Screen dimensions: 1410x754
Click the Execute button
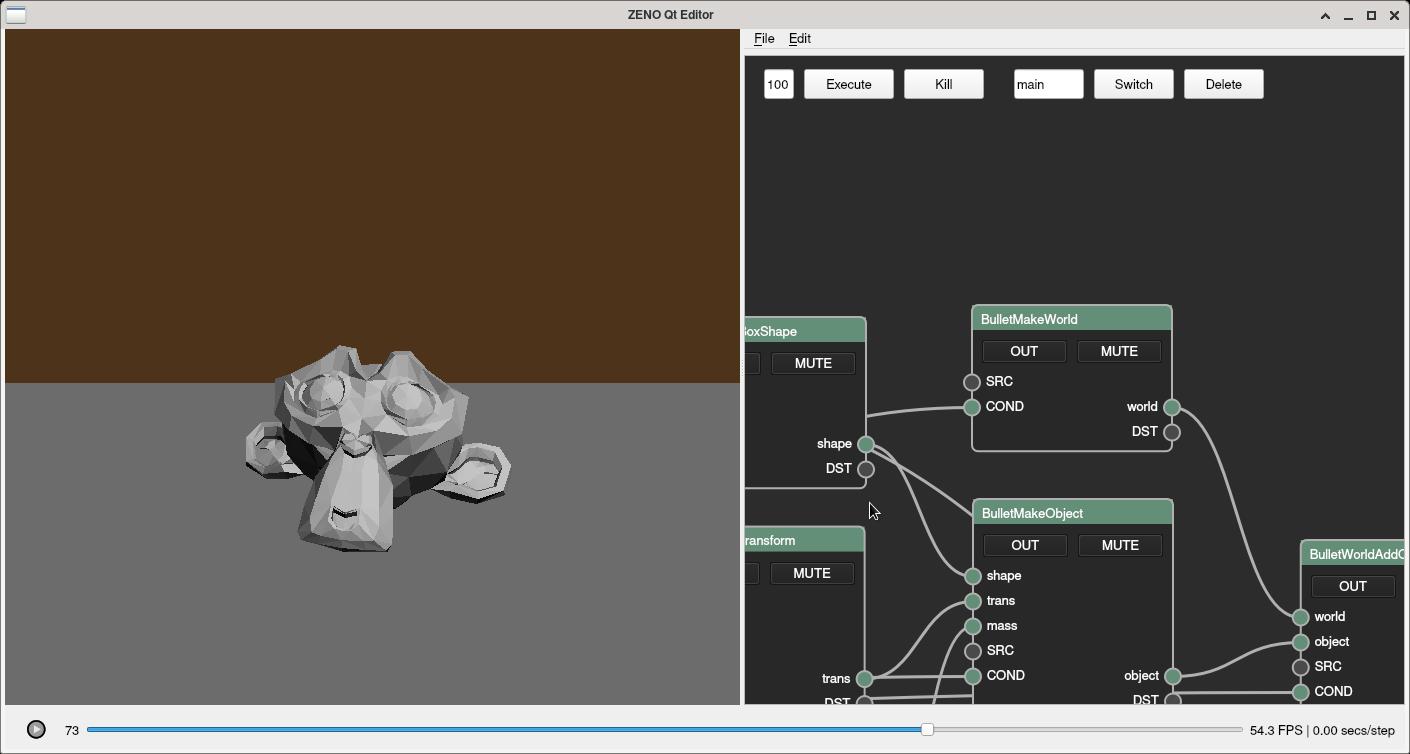coord(849,84)
